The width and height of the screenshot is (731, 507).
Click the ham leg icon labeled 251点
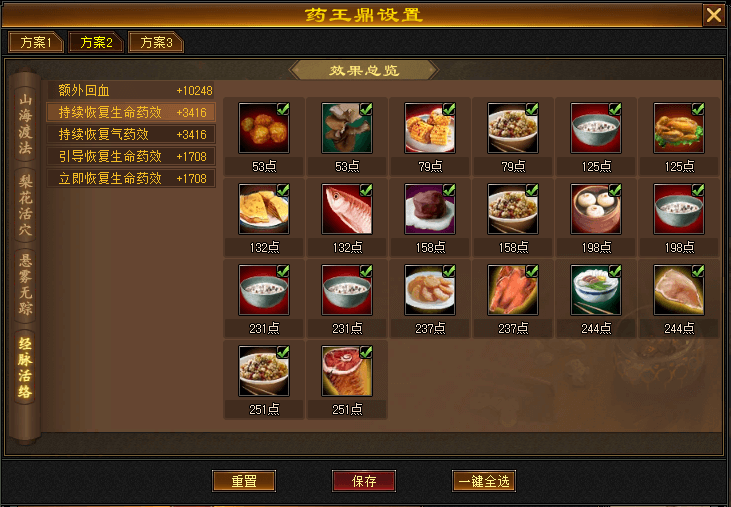[x=347, y=371]
